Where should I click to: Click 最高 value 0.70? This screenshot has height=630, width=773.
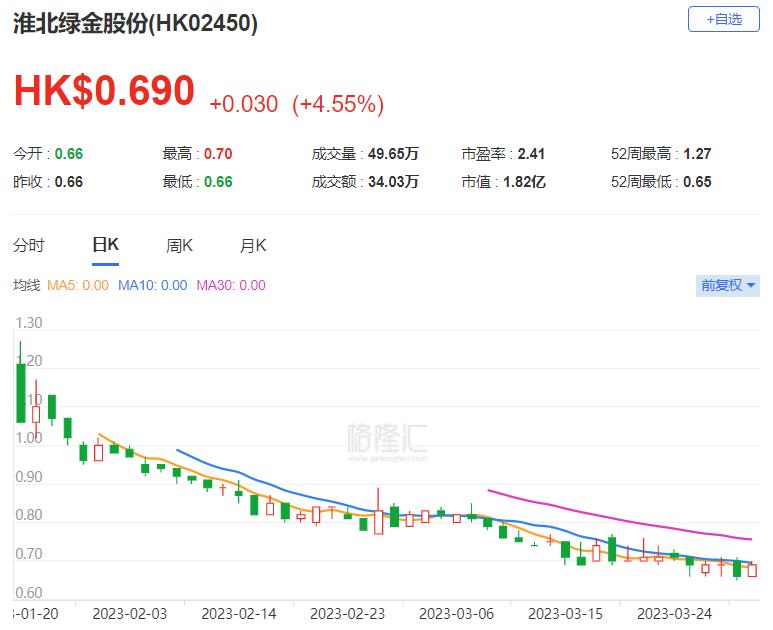pyautogui.click(x=218, y=154)
